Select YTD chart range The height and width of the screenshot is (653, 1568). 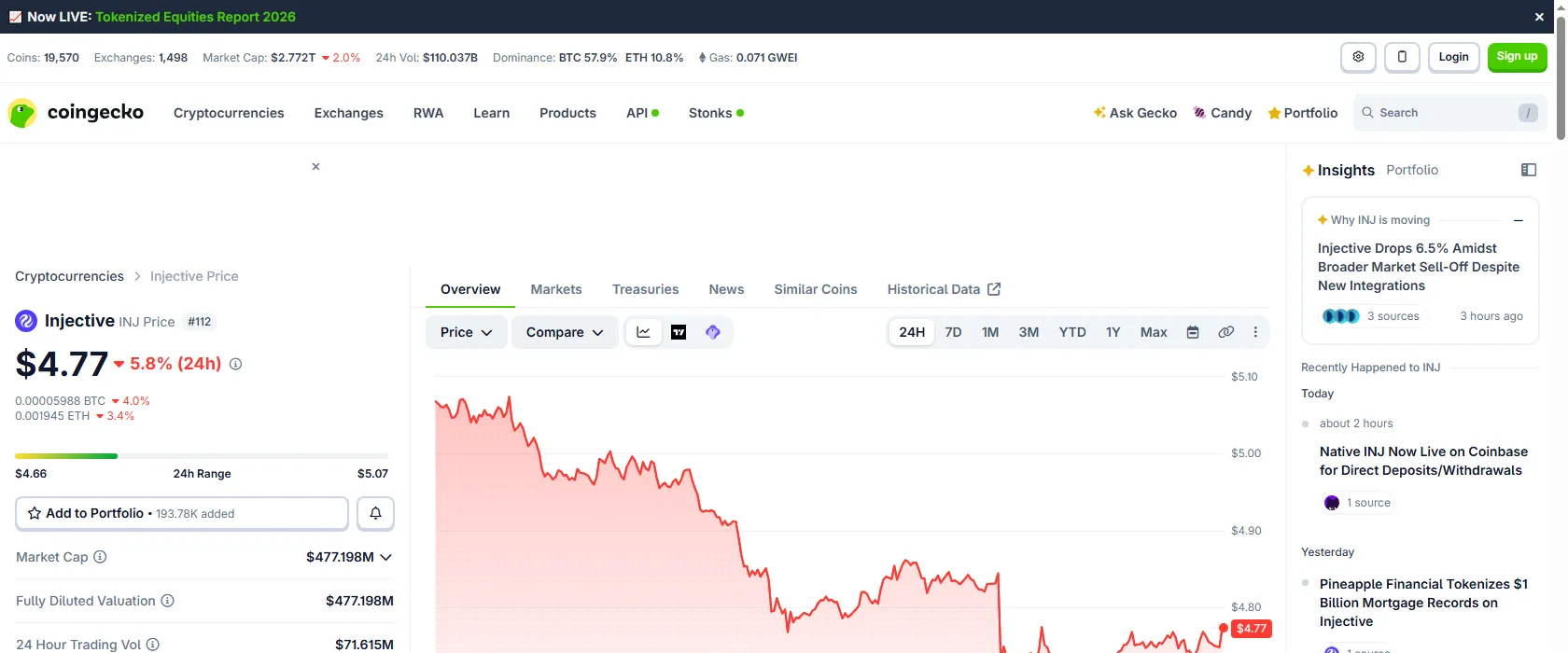click(1072, 332)
